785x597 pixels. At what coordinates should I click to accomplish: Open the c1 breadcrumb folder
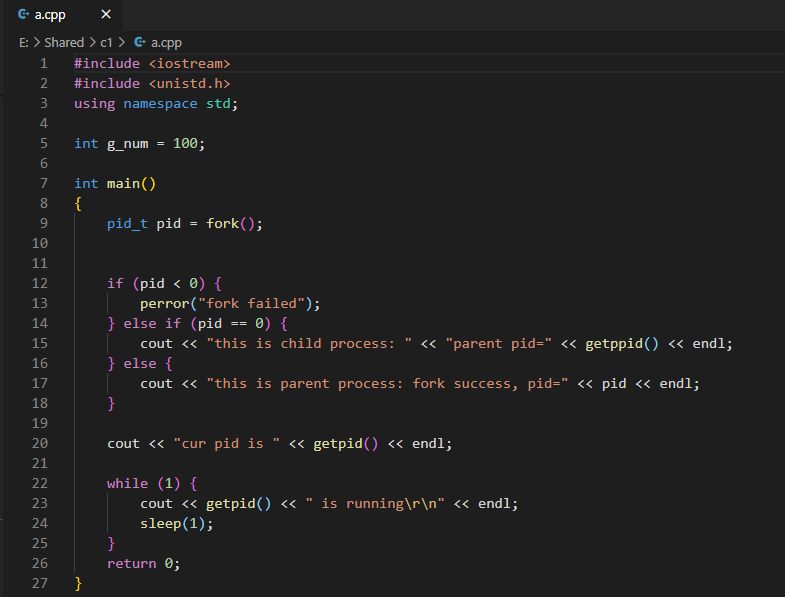[x=106, y=43]
